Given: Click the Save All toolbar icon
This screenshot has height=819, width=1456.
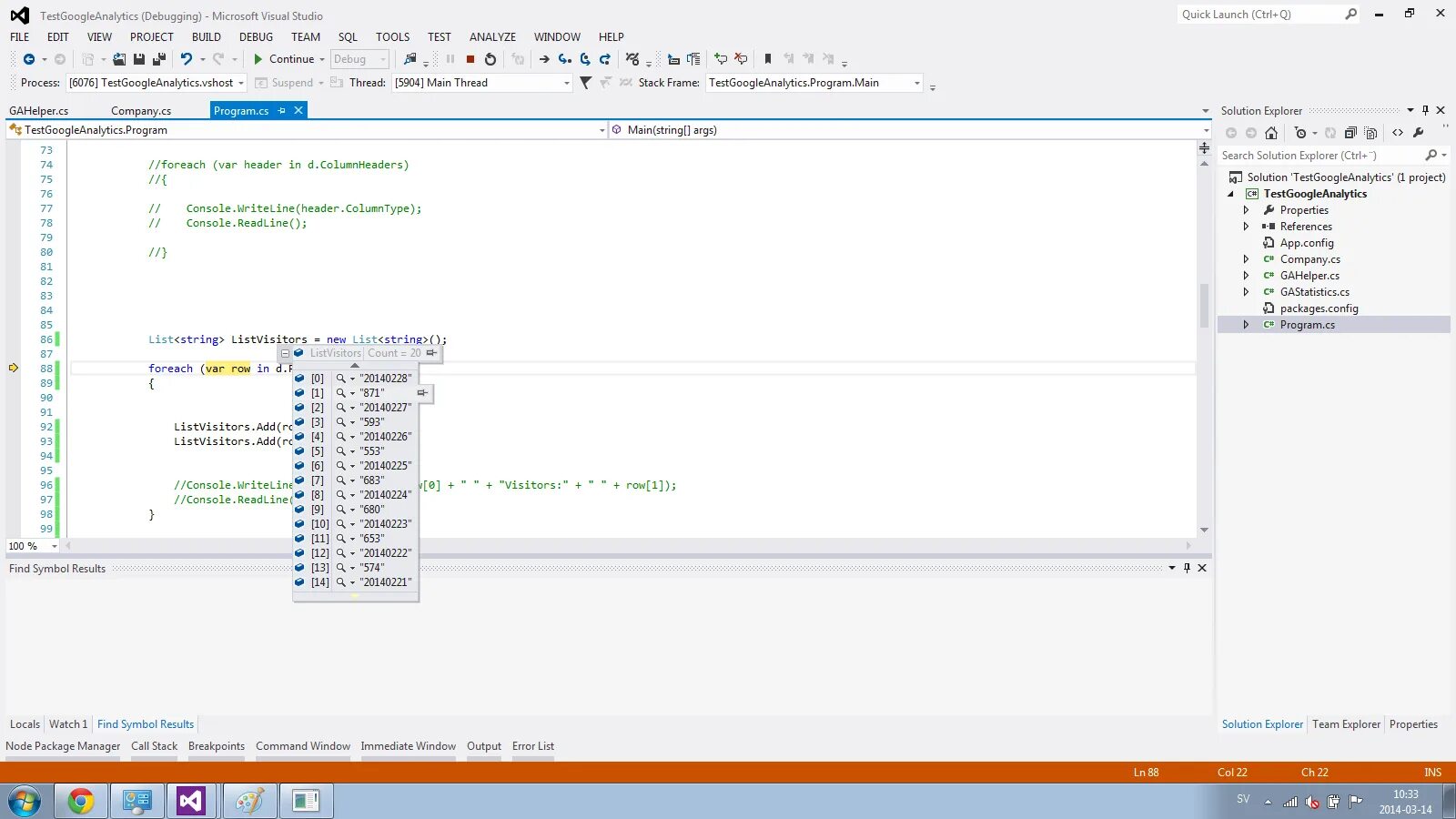Looking at the screenshot, I should click(x=159, y=59).
